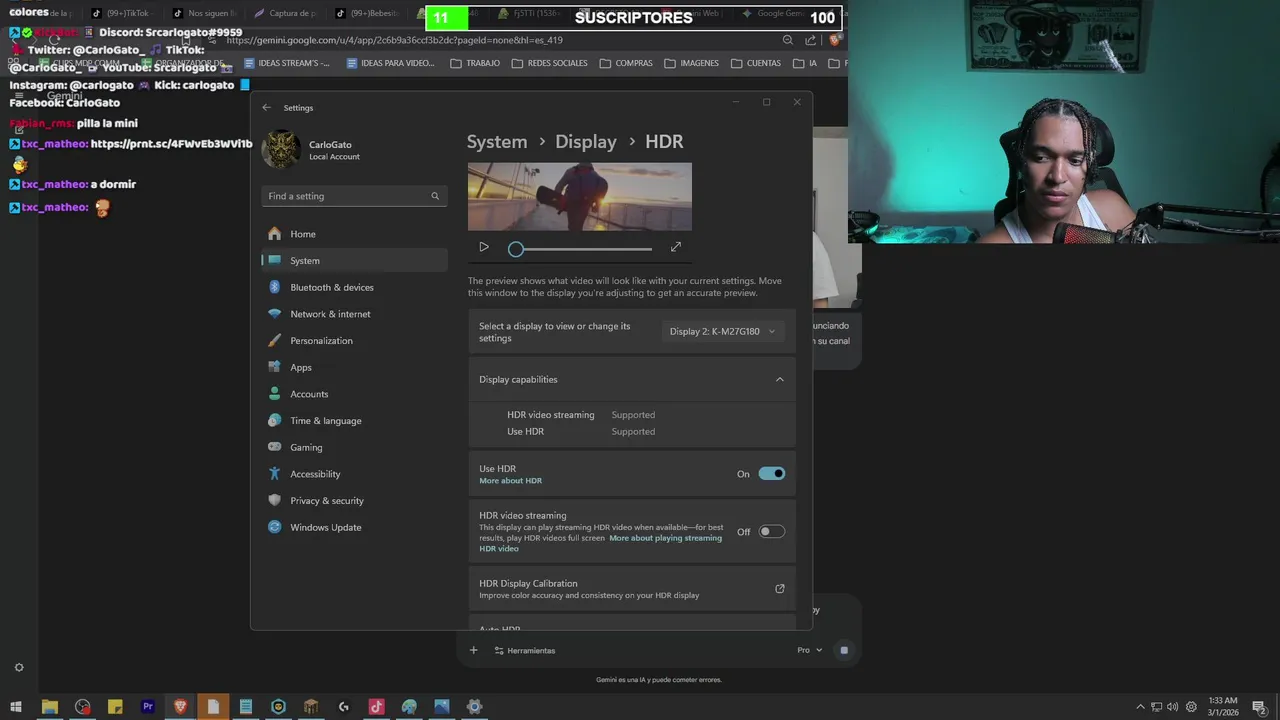
Task: Open Sticky Notes from taskbar
Action: pos(115,707)
